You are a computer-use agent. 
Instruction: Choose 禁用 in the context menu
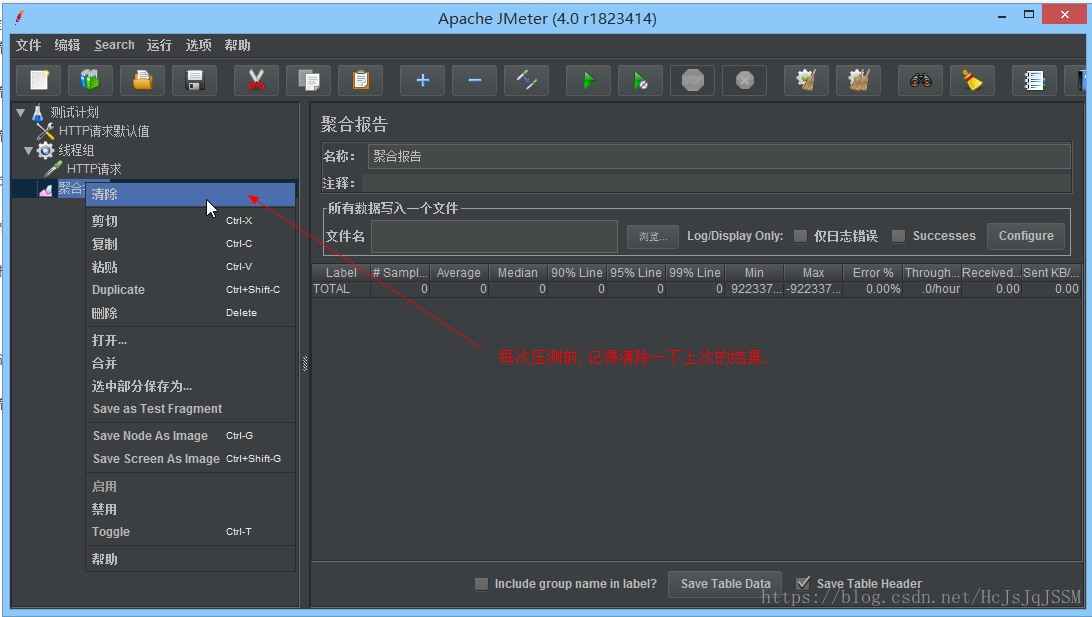[x=190, y=509]
